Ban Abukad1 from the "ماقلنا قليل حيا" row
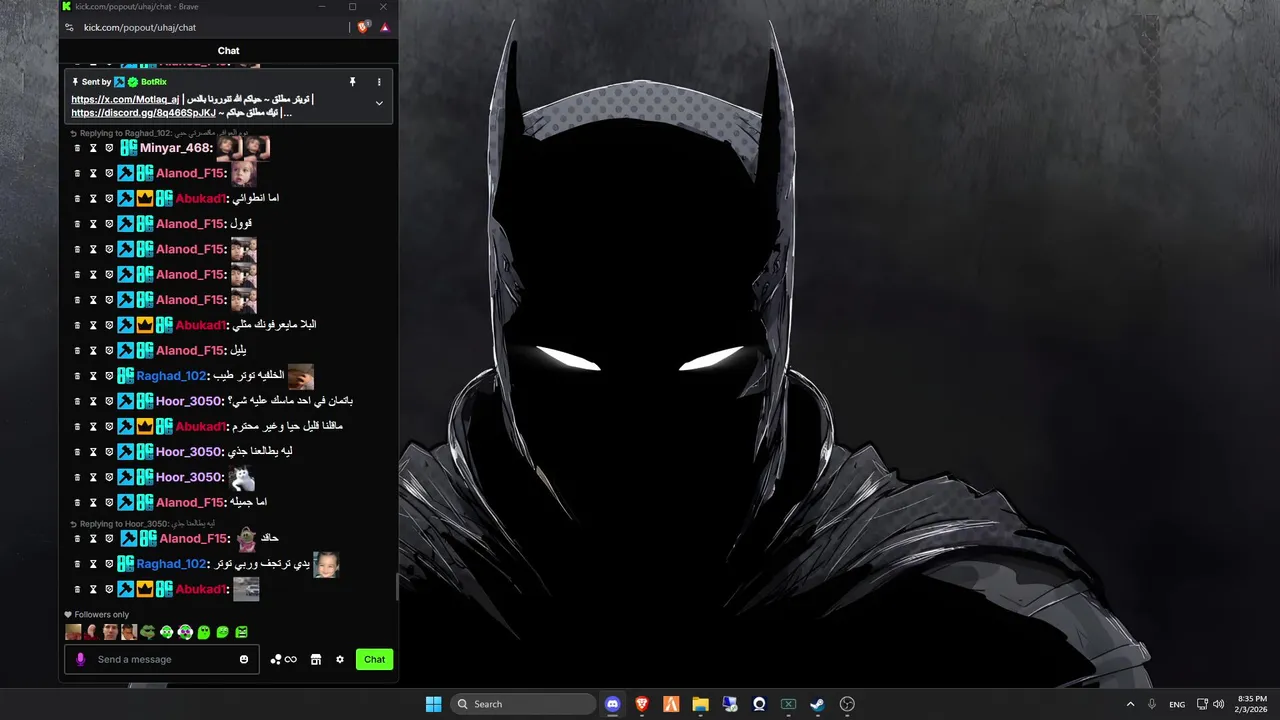 pyautogui.click(x=109, y=427)
